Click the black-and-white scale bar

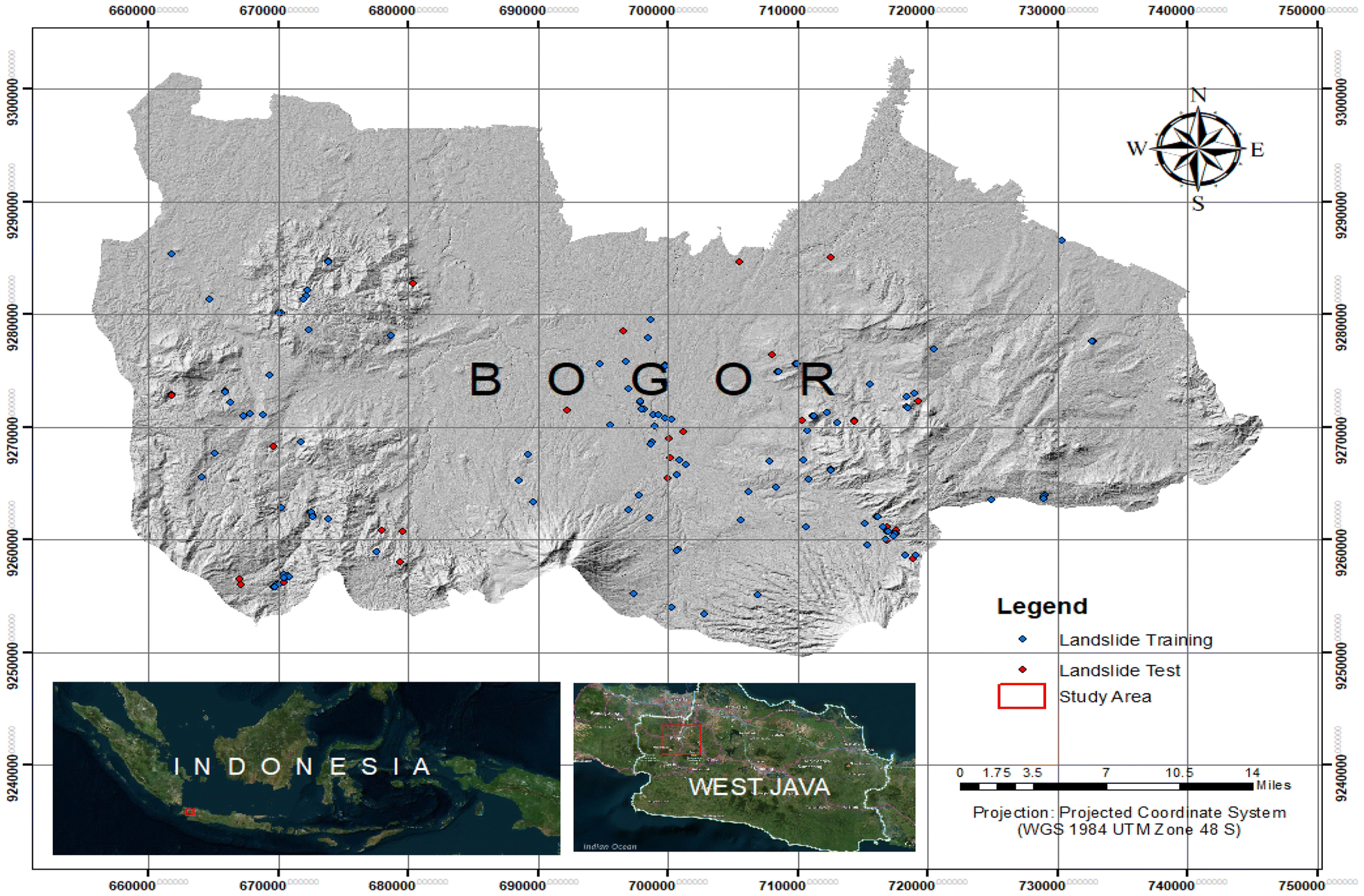(1107, 787)
